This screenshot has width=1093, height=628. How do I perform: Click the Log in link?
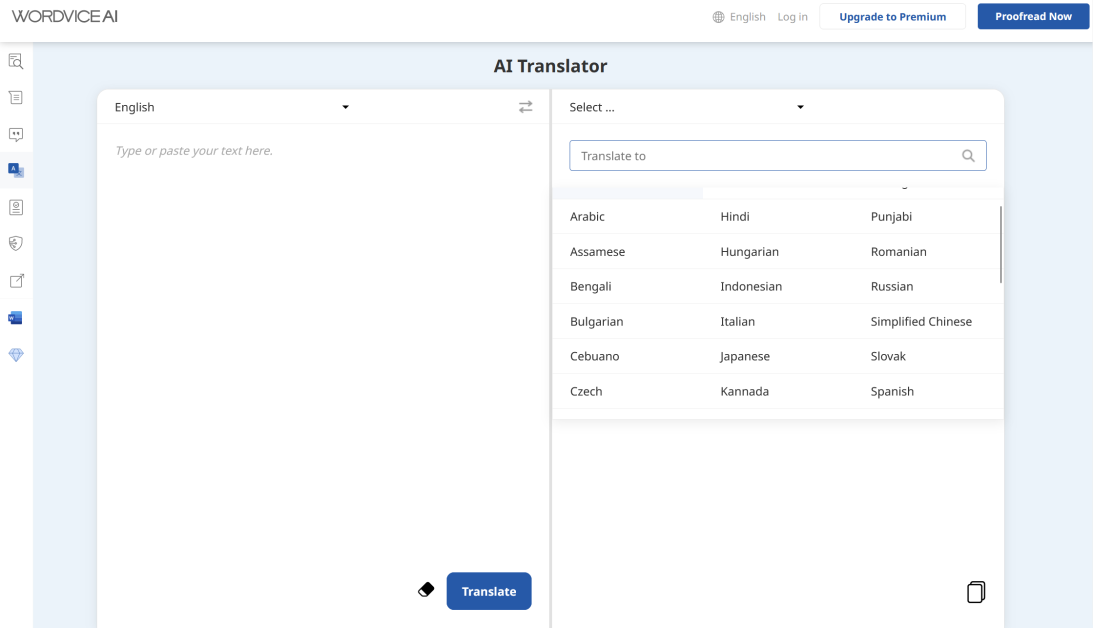pyautogui.click(x=792, y=17)
